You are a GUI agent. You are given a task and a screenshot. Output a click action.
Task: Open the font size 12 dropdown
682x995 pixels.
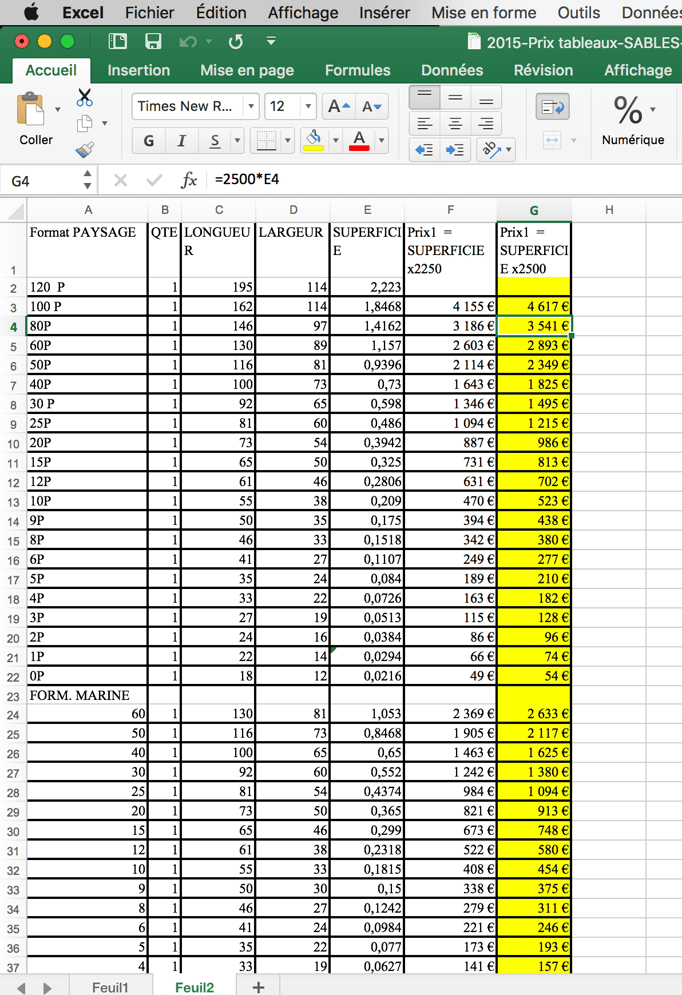pos(308,106)
